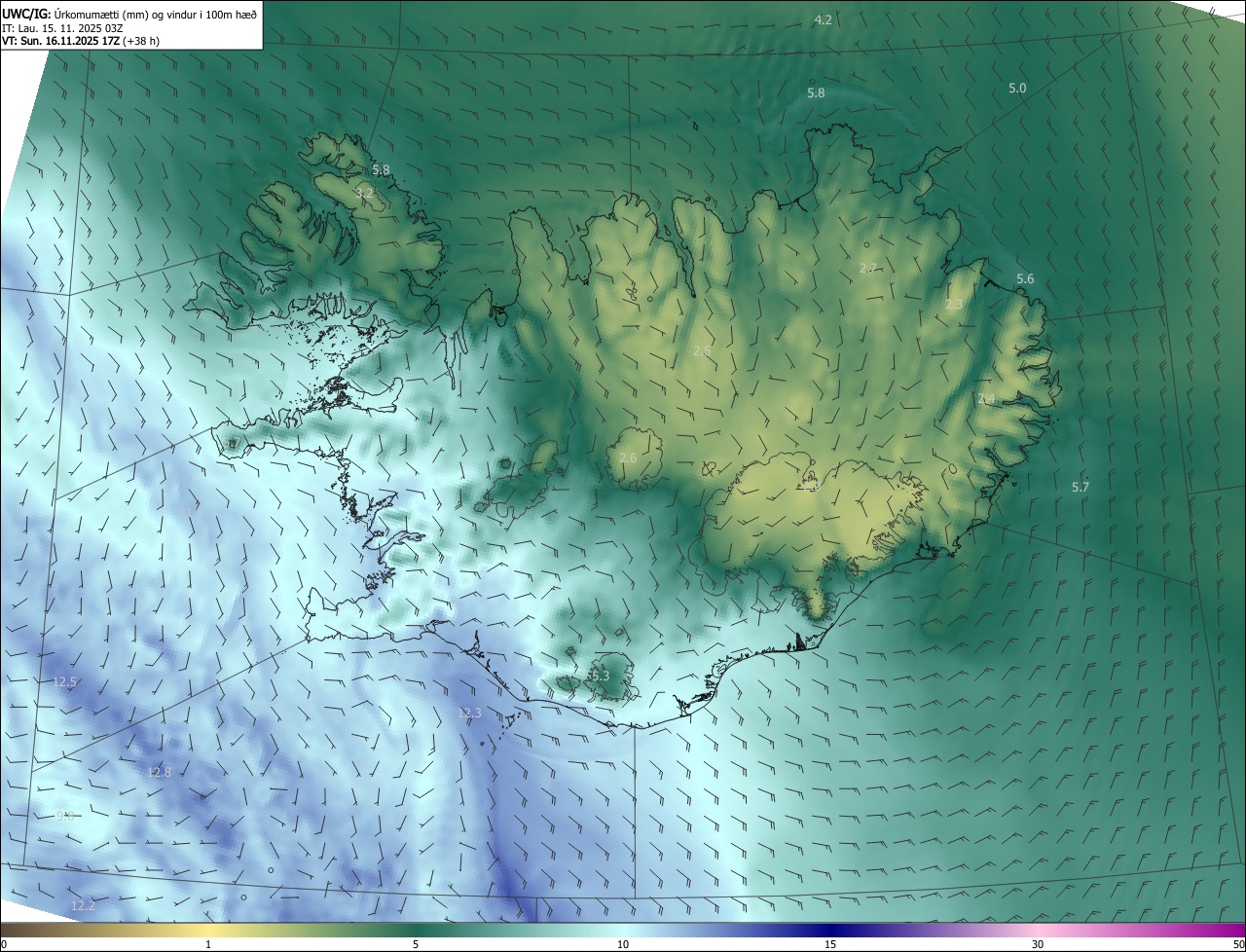Select the 12.5 value label in the western sea

(64, 682)
